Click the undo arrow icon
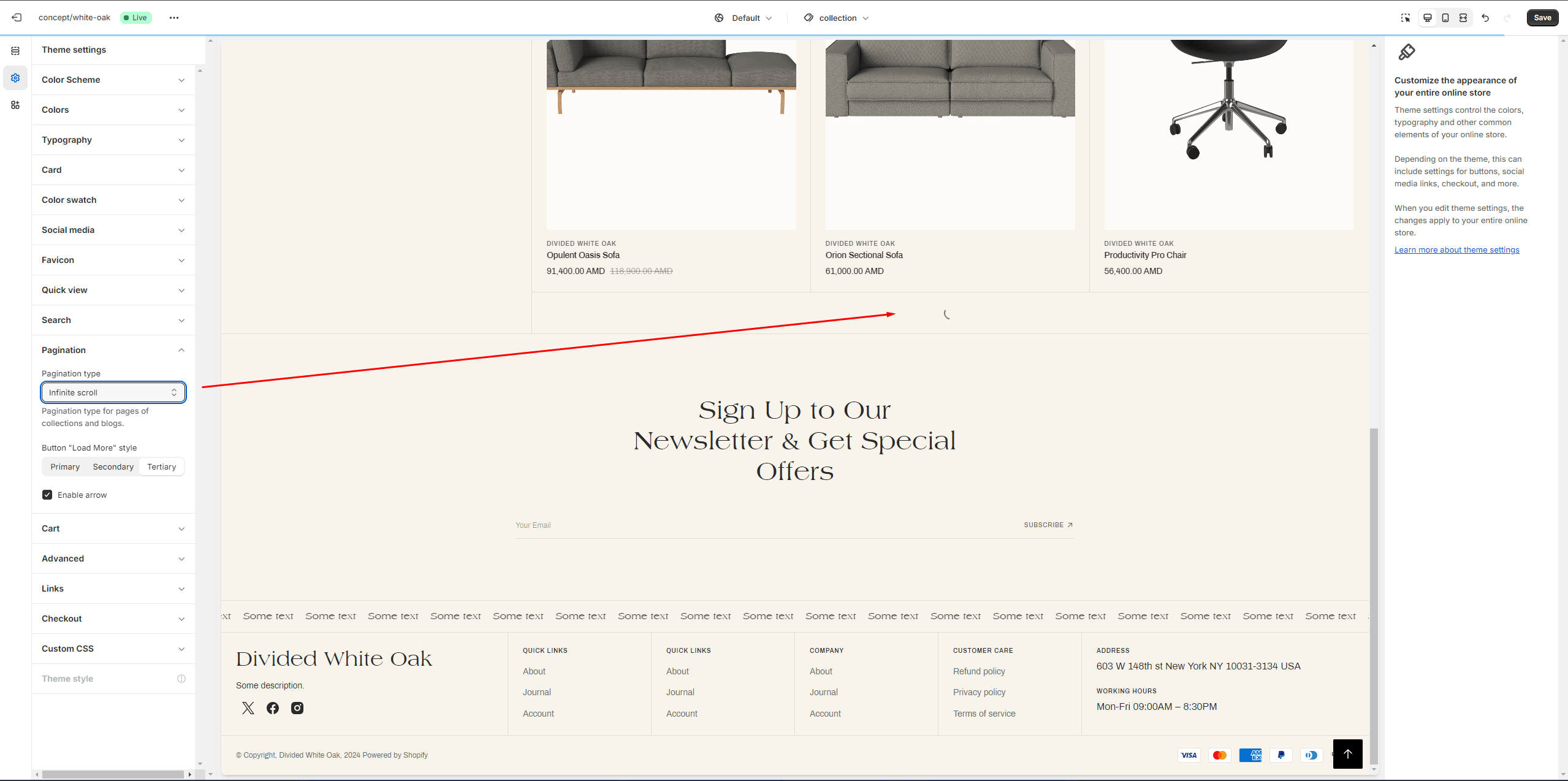 pyautogui.click(x=1485, y=18)
